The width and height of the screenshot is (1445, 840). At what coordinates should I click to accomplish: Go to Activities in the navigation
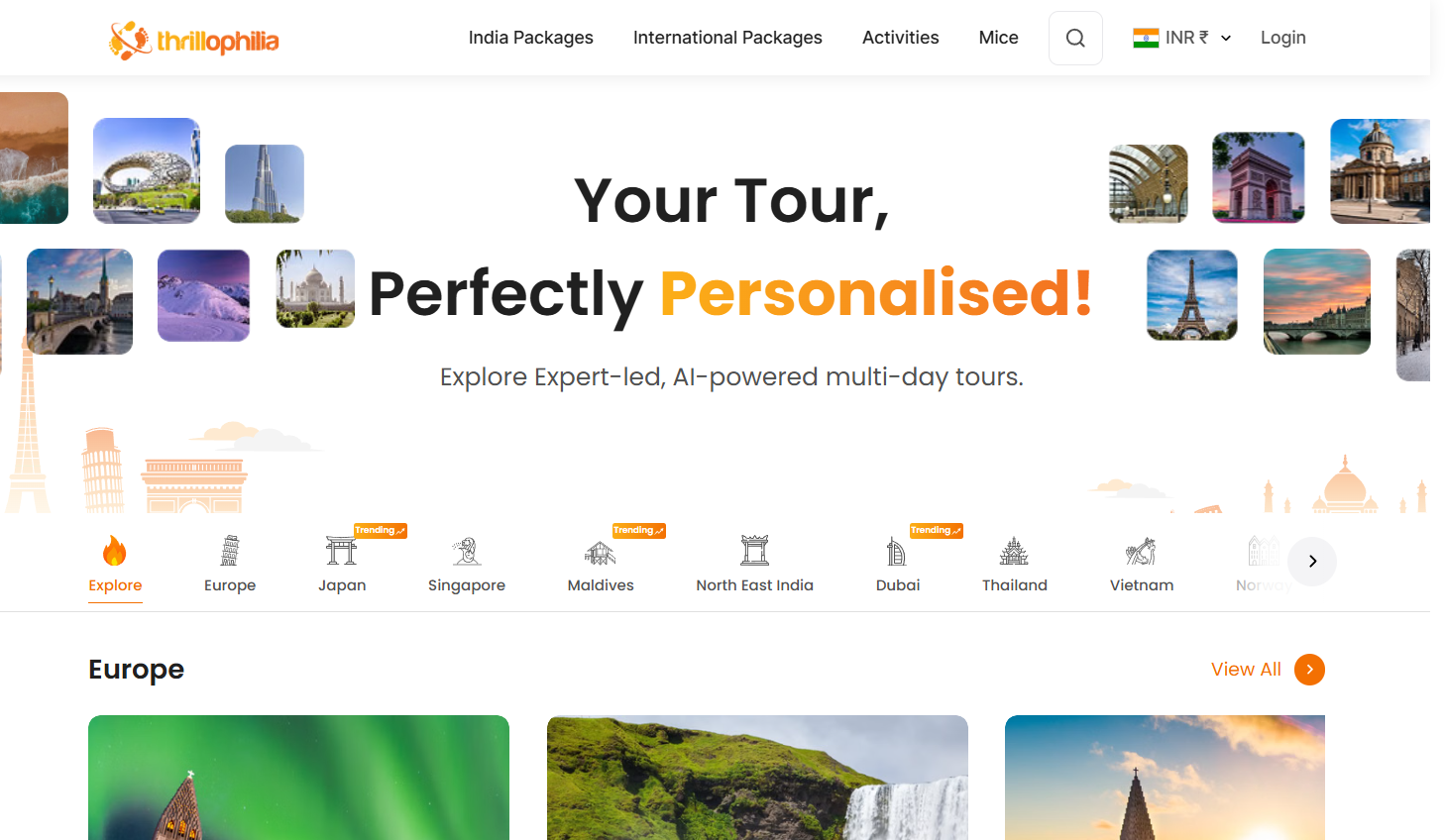click(900, 38)
